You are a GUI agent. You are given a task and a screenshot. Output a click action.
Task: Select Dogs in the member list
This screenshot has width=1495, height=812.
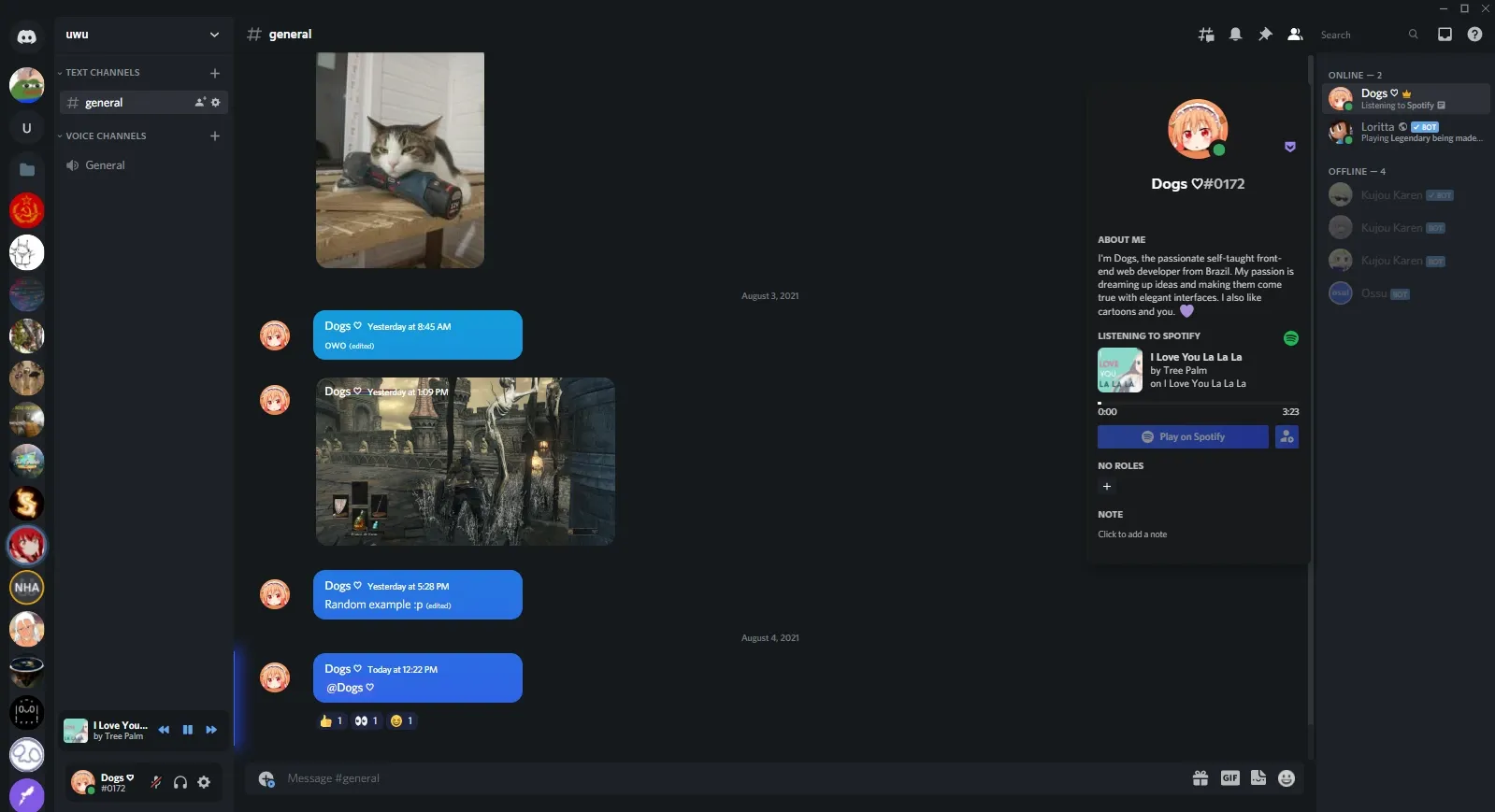click(x=1405, y=99)
